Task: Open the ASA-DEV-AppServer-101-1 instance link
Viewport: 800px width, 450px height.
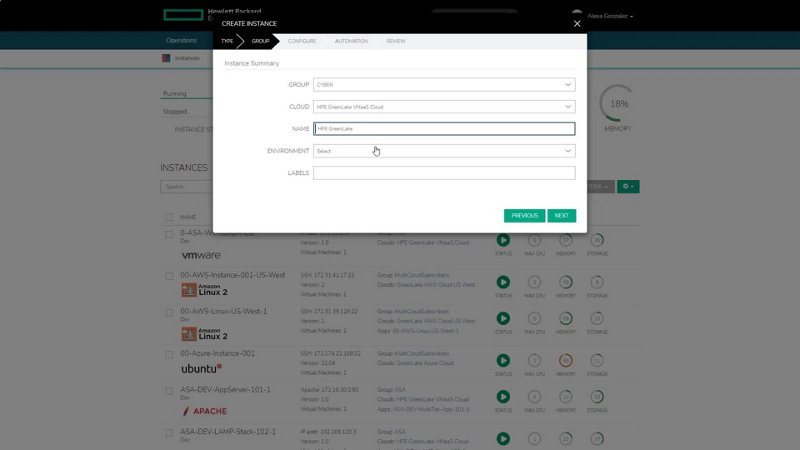Action: (x=225, y=389)
